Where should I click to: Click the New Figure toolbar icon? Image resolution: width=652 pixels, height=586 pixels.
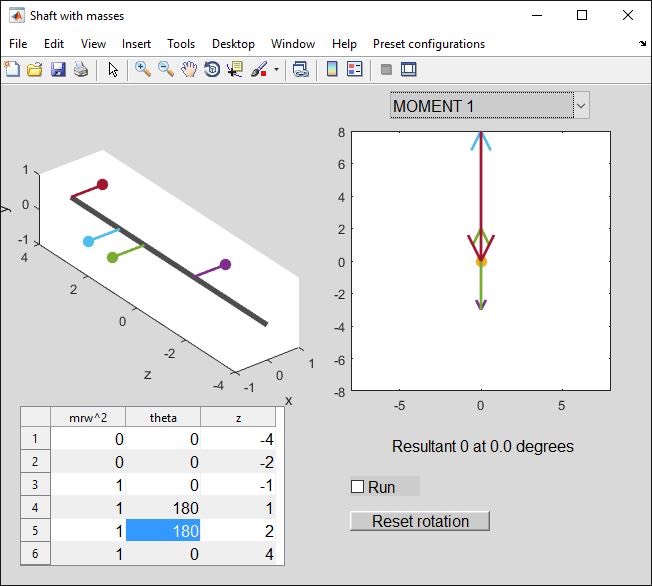tap(12, 70)
